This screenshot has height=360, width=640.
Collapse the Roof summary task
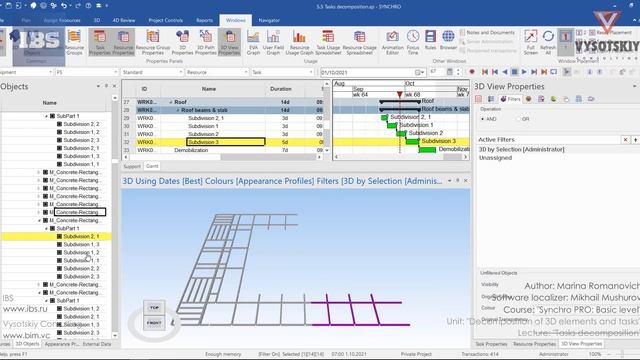pyautogui.click(x=171, y=102)
